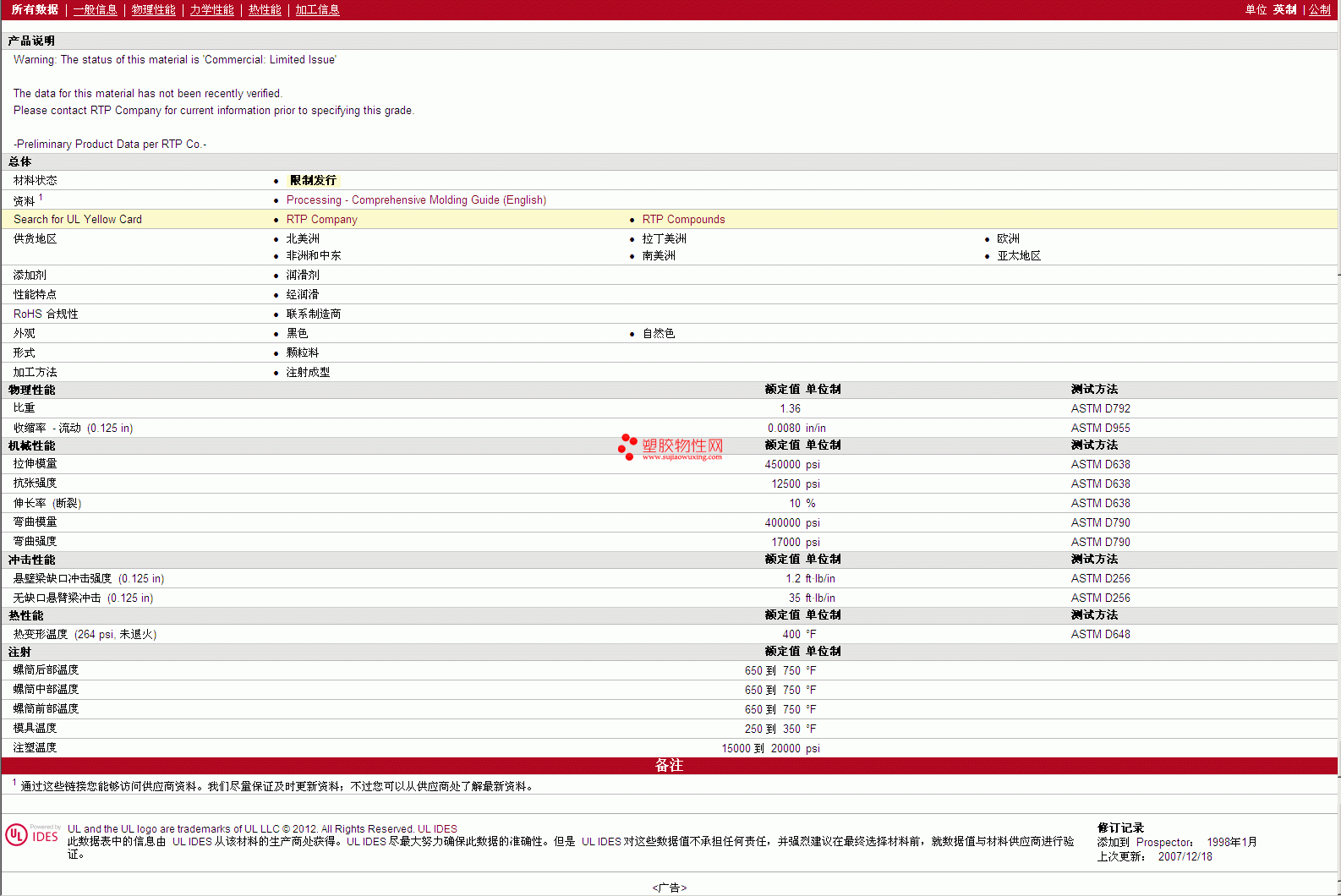Image resolution: width=1341 pixels, height=896 pixels.
Task: Click the 拉丁美洲 region entry
Action: (x=664, y=238)
